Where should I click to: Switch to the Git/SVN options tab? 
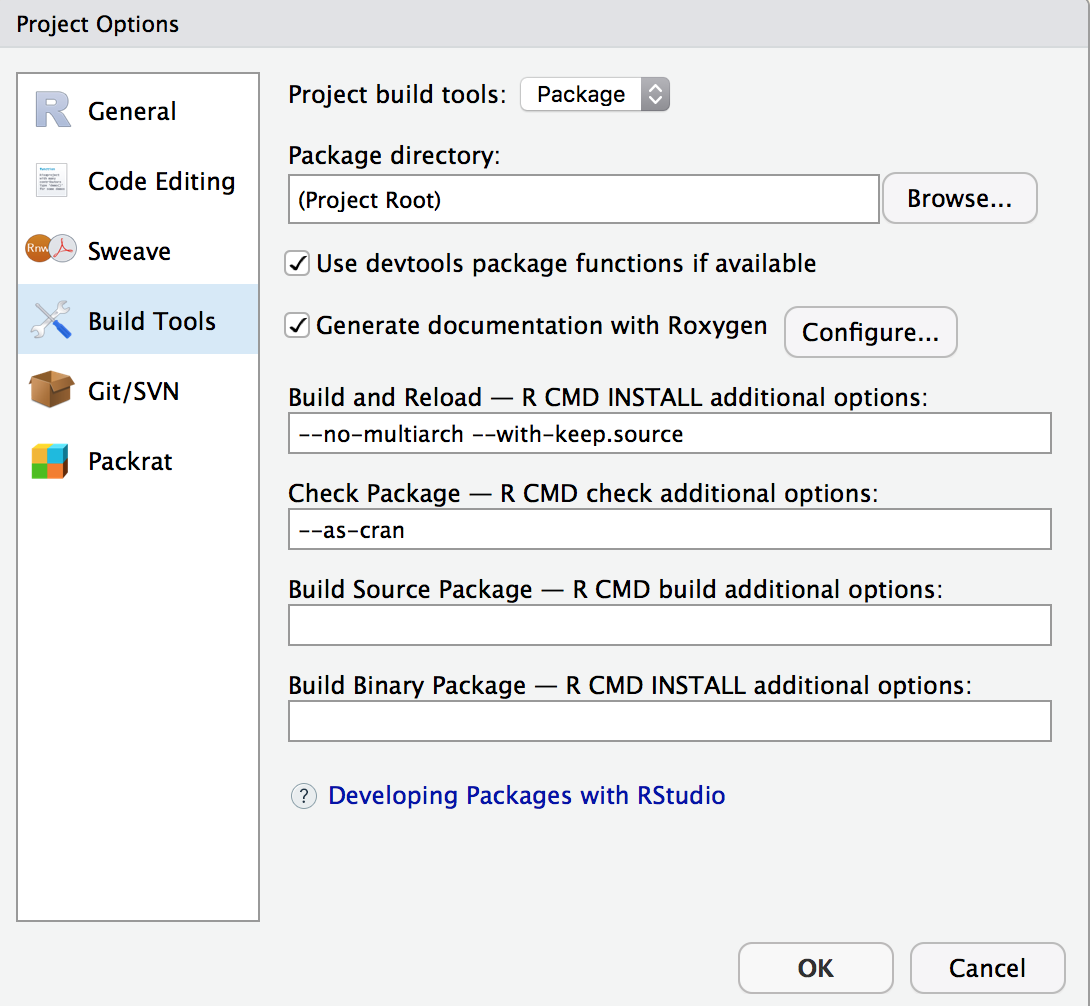point(132,391)
